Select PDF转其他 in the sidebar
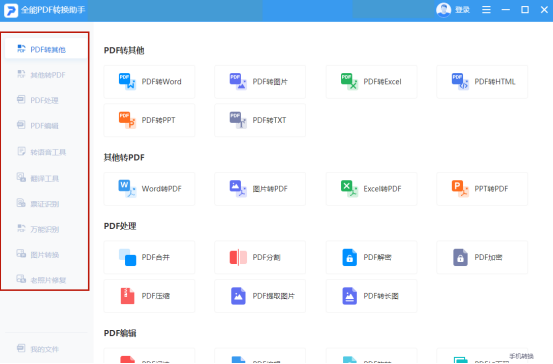 pos(46,49)
